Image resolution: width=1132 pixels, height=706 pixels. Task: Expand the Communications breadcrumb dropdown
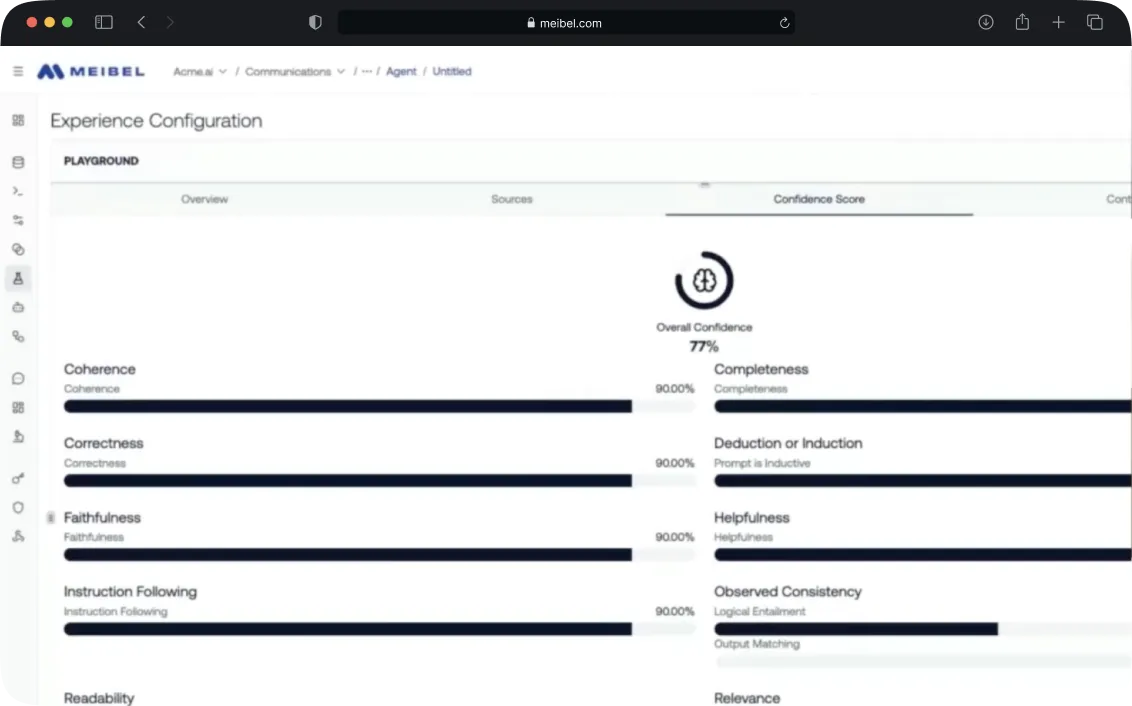[295, 71]
